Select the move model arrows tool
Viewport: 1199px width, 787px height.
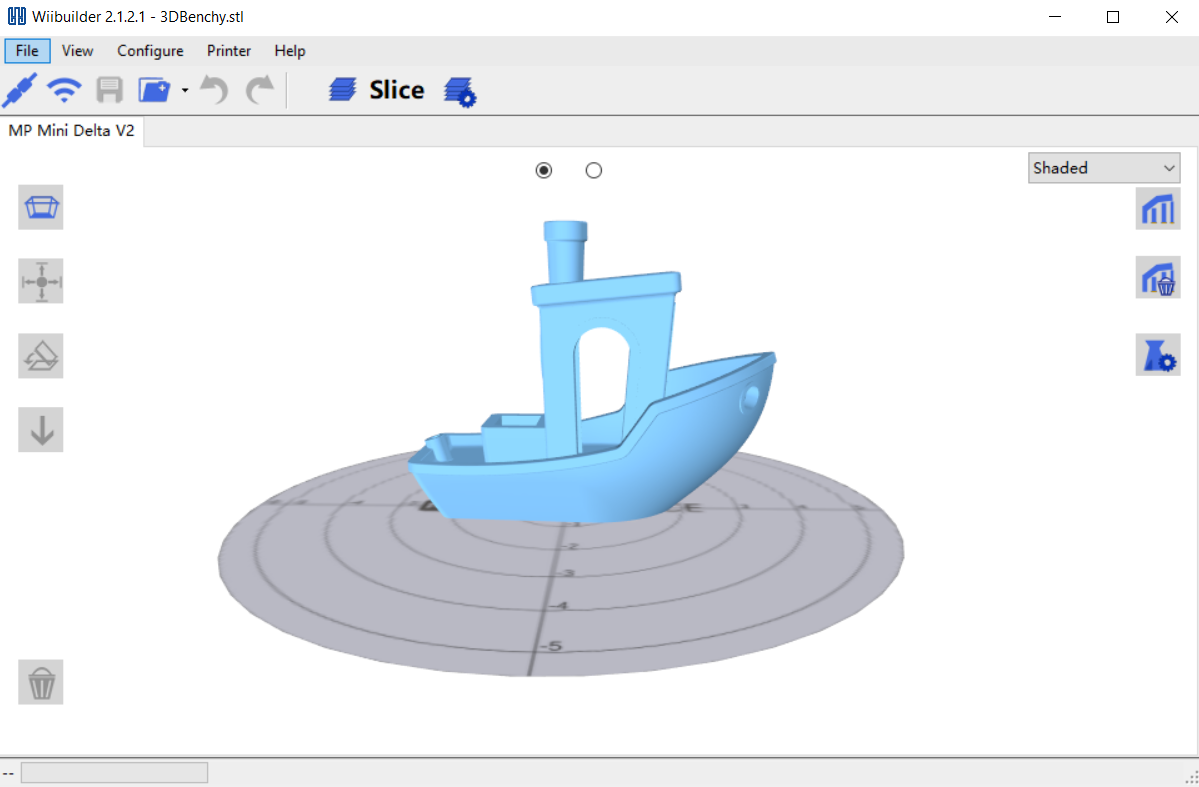click(41, 281)
